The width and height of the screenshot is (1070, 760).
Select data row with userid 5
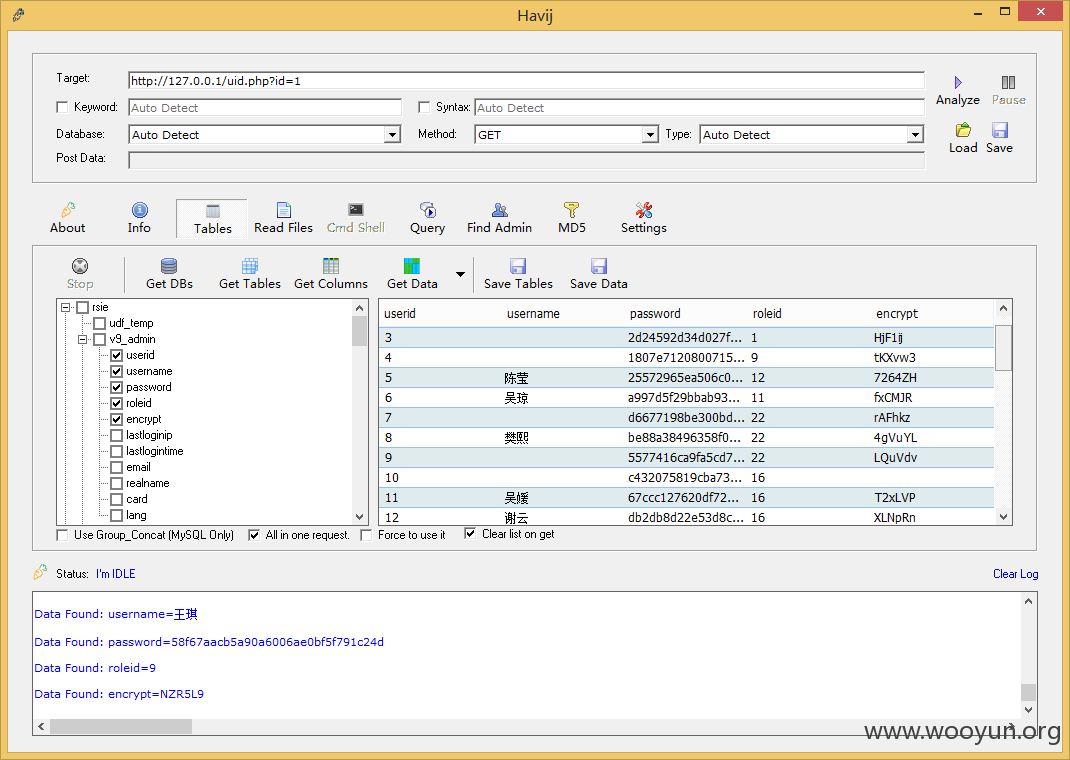click(x=686, y=378)
